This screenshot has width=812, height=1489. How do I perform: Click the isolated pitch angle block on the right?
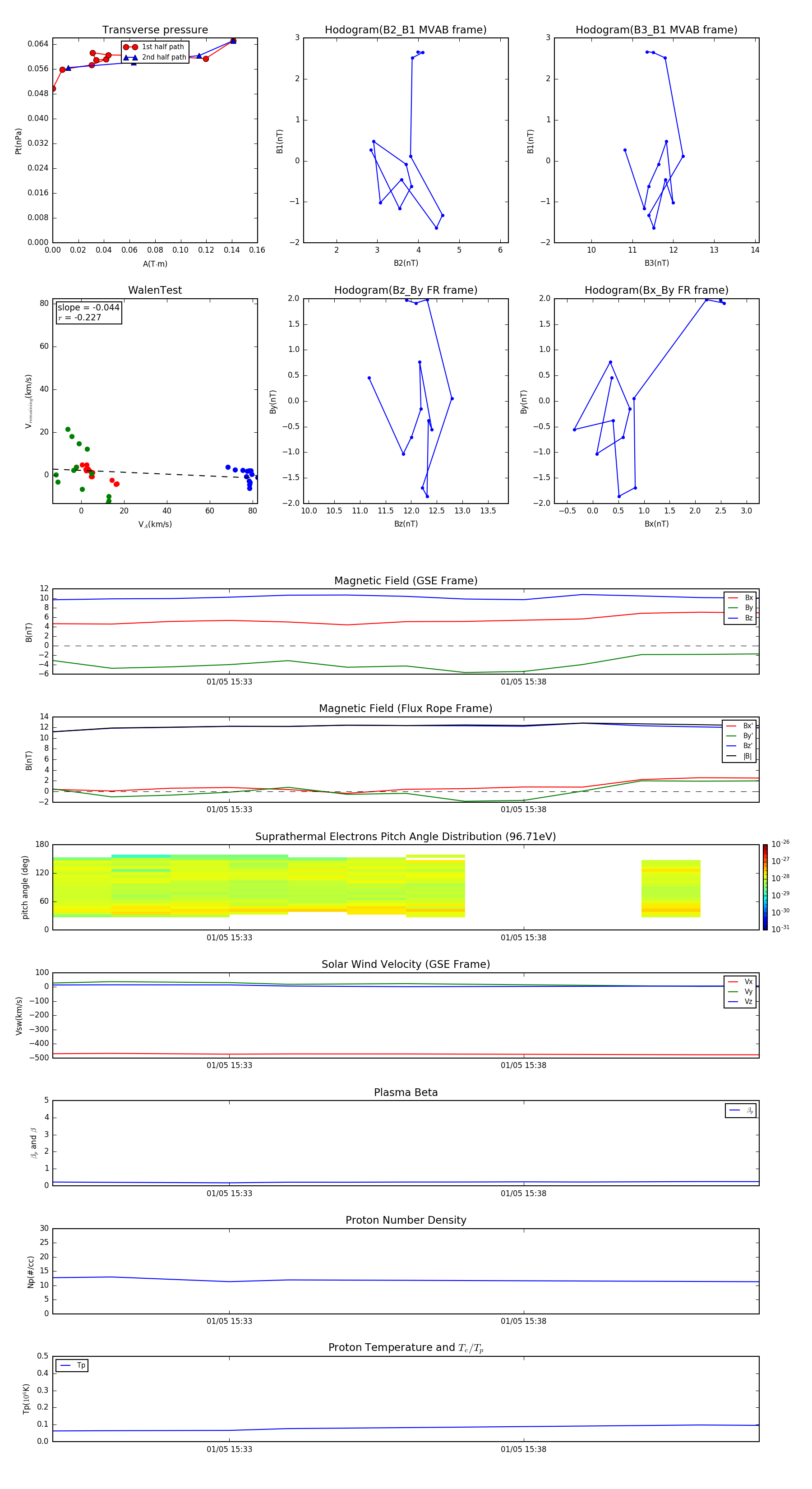(x=671, y=888)
